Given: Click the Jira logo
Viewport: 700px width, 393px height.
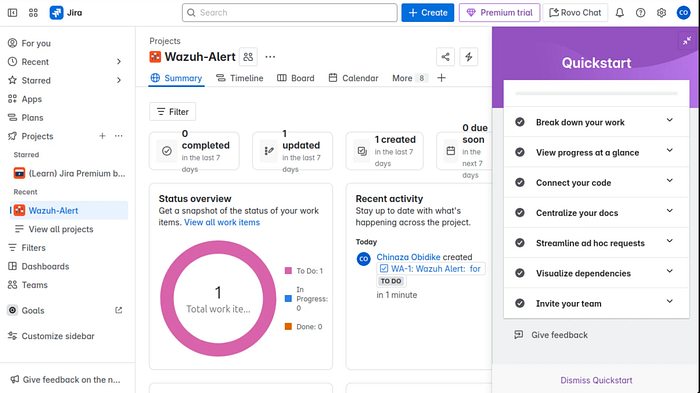Looking at the screenshot, I should click(x=66, y=13).
